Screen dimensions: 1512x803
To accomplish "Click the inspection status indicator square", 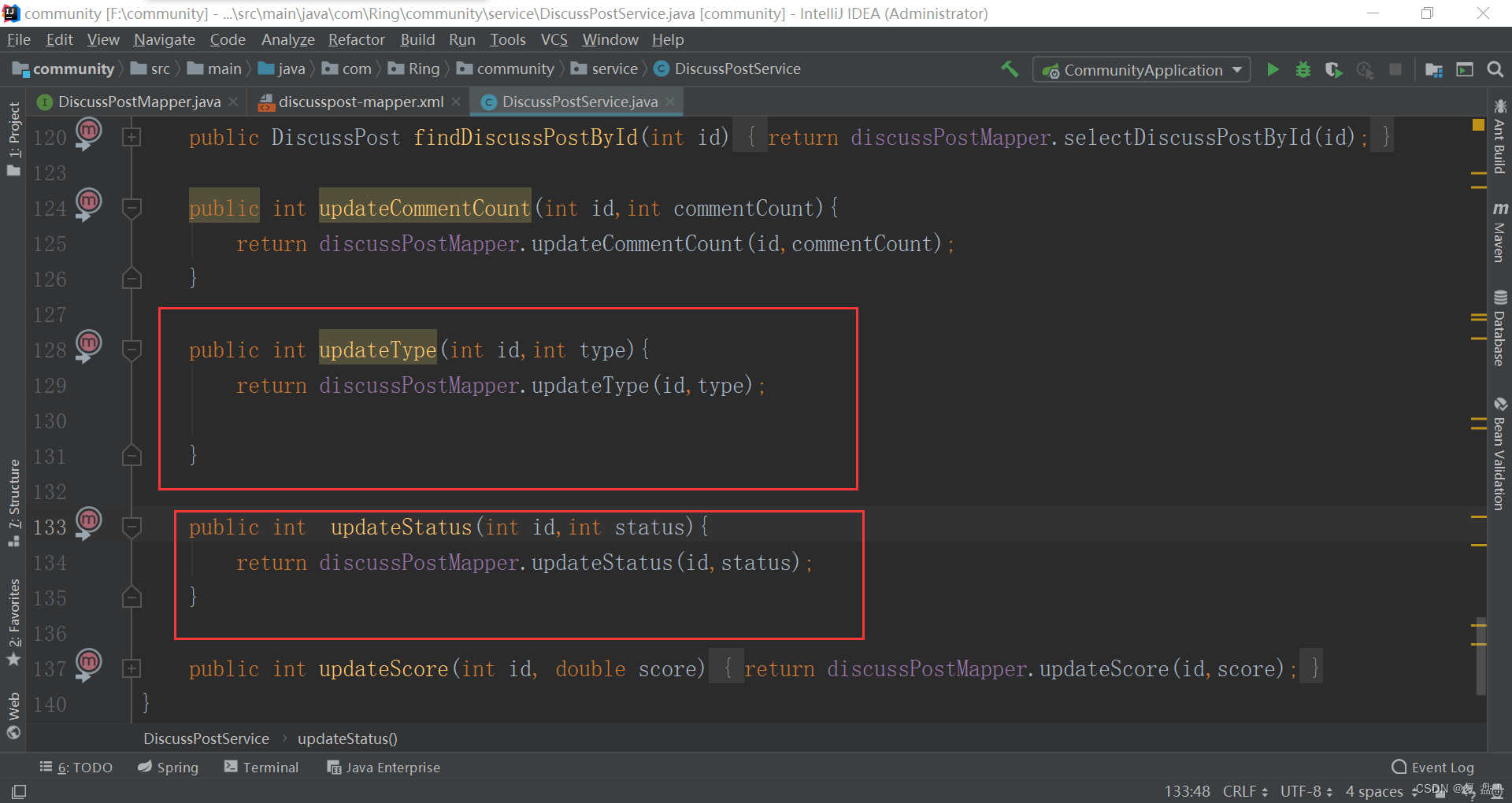I will tap(1478, 124).
